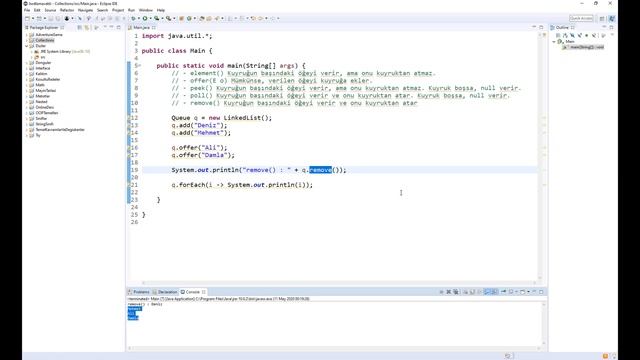The height and width of the screenshot is (360, 640).
Task: Click the highlighted remove word on line 19
Action: pos(320,170)
